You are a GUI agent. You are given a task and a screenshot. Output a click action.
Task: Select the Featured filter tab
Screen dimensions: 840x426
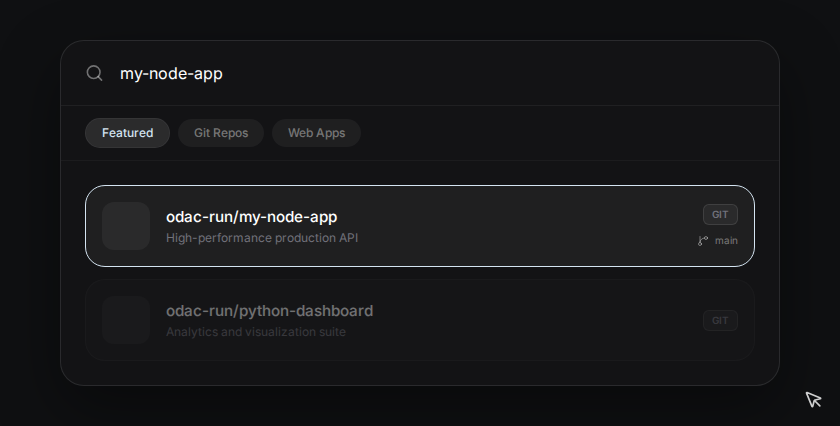point(128,133)
